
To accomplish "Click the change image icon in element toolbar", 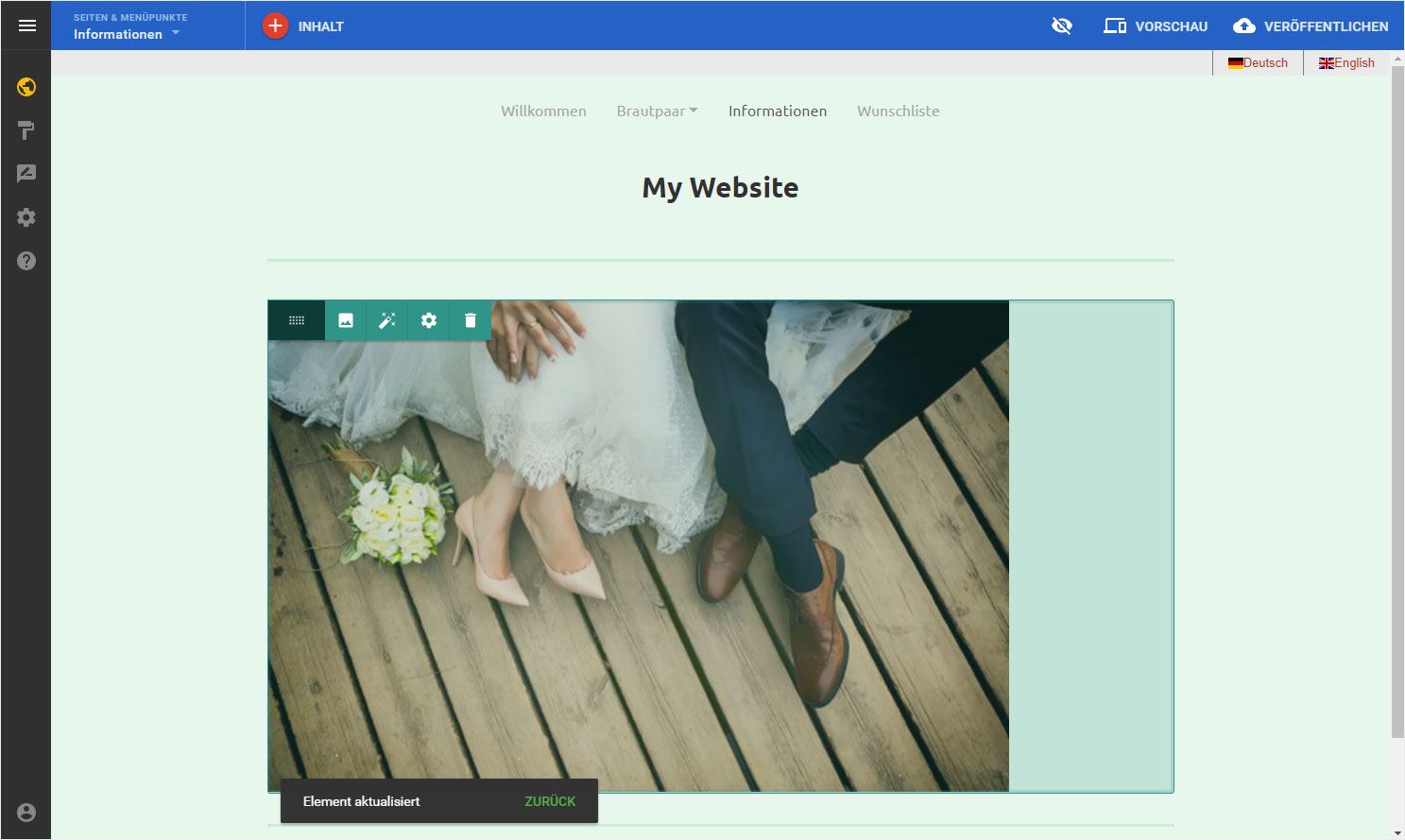I will pos(346,320).
